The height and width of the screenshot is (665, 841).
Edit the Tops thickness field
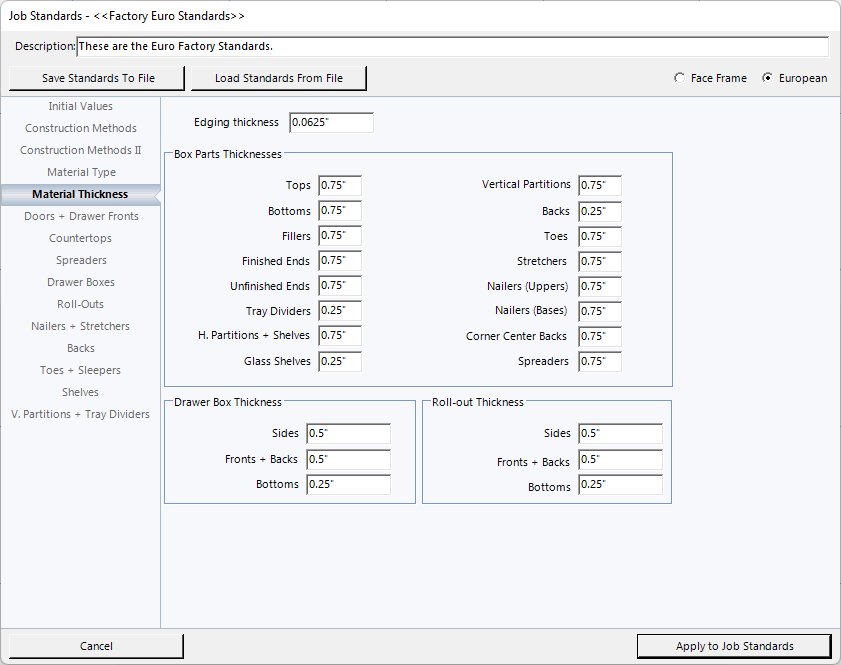(340, 186)
